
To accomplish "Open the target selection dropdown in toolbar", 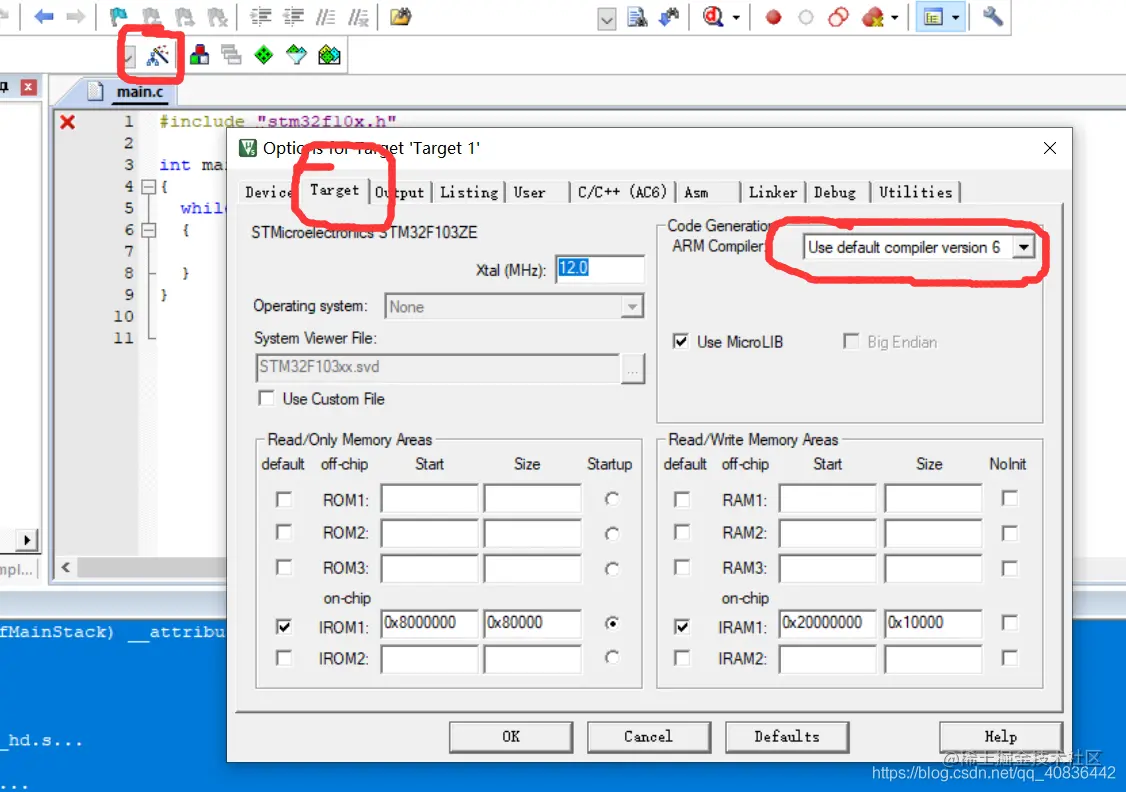I will [129, 55].
